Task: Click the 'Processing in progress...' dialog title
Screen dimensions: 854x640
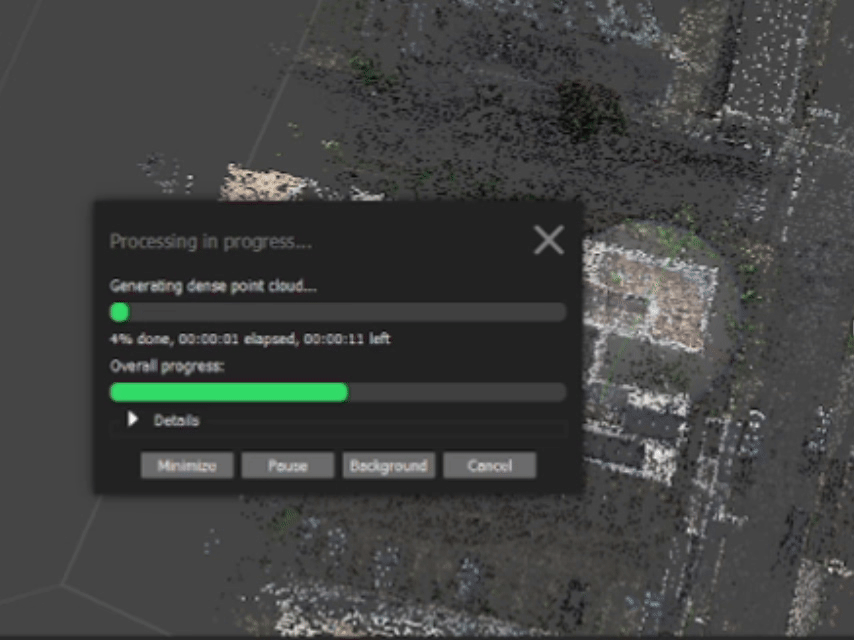Action: [210, 242]
